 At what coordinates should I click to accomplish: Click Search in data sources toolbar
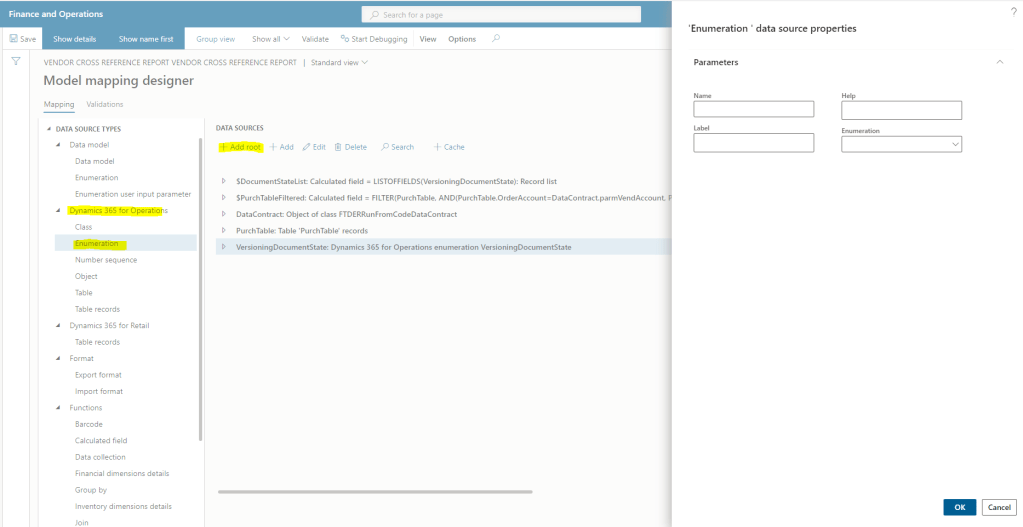coord(397,147)
